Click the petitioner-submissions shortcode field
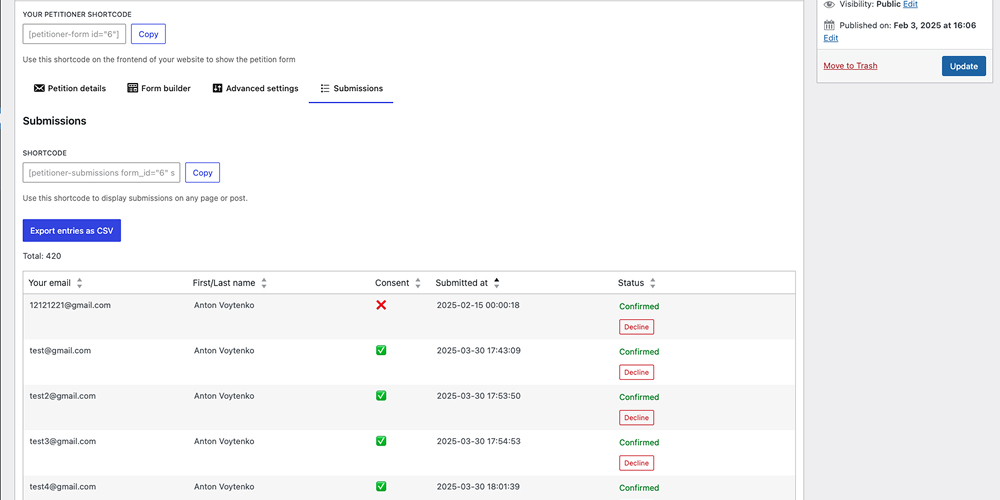1000x500 pixels. [x=102, y=173]
